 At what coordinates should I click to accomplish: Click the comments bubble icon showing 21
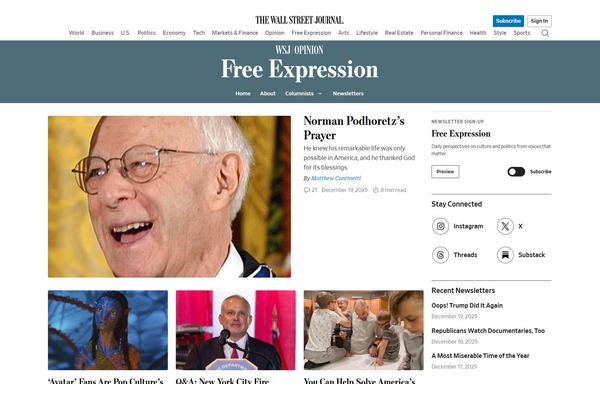tap(307, 190)
